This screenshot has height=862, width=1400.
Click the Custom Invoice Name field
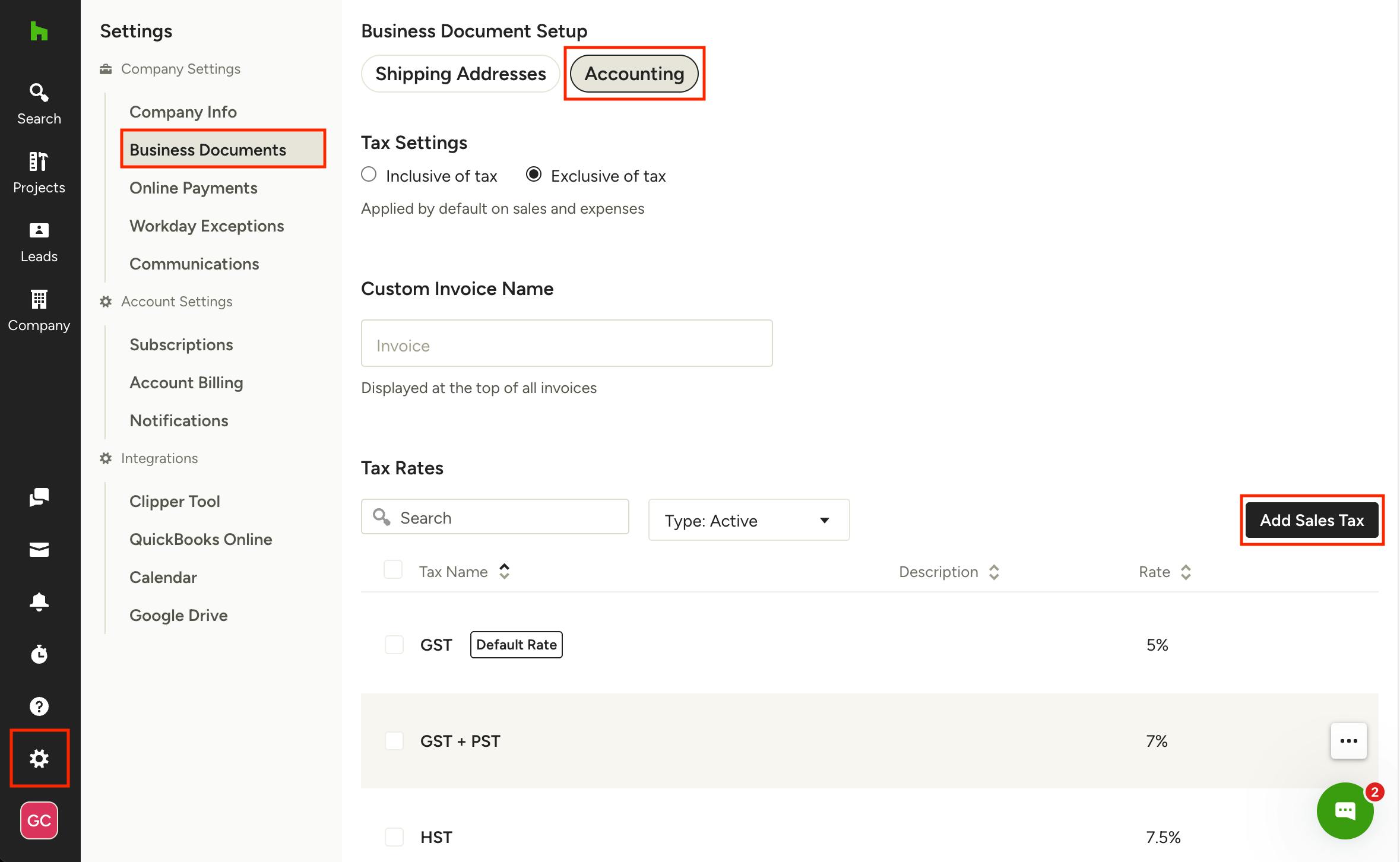click(566, 344)
